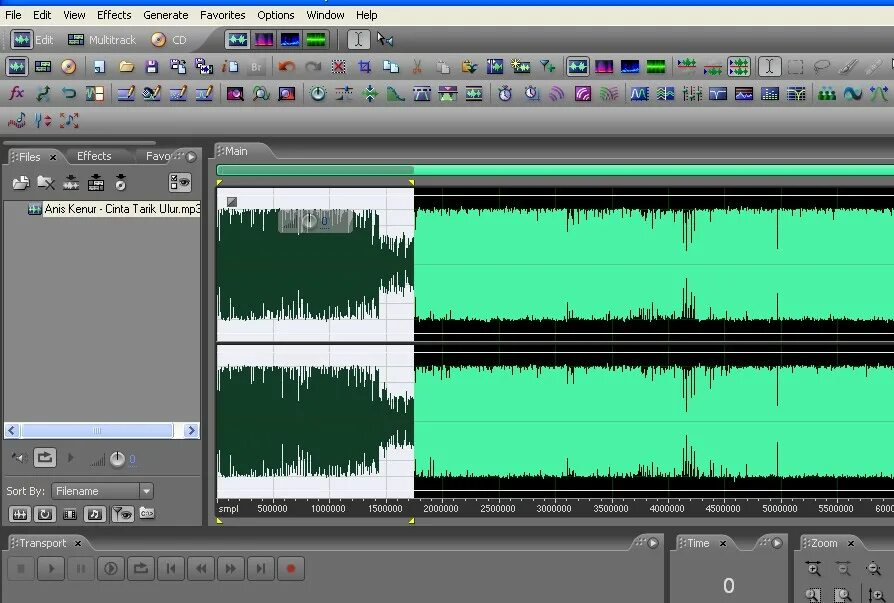
Task: Click the Crop tool icon
Action: point(364,67)
